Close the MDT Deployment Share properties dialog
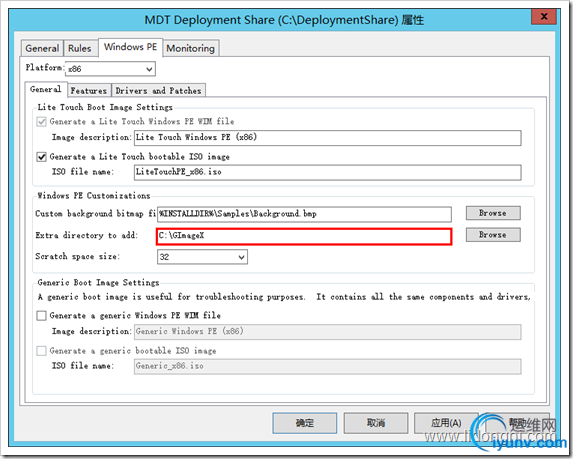This screenshot has width=573, height=459. [544, 17]
